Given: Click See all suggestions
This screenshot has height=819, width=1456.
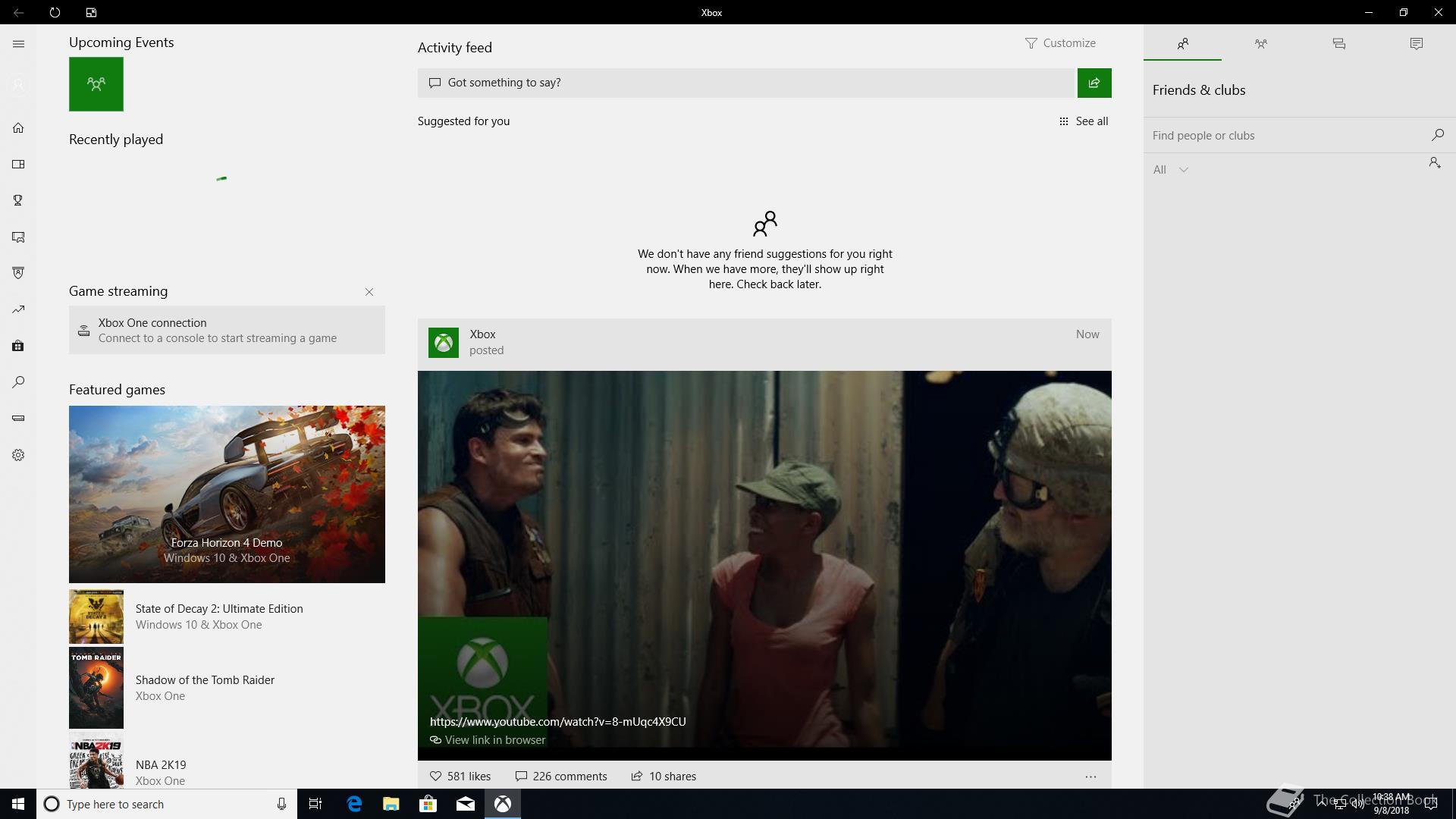Looking at the screenshot, I should [x=1084, y=121].
